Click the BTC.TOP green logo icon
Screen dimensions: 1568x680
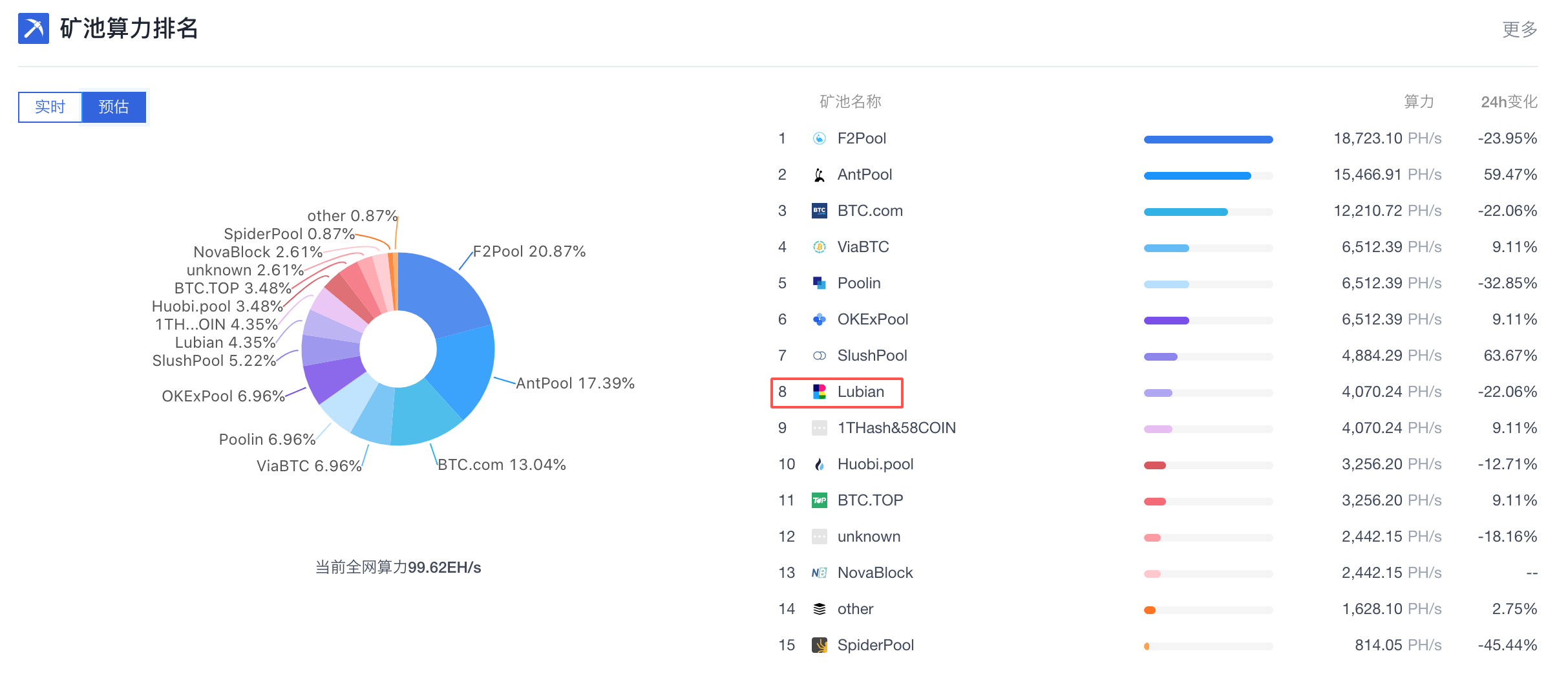coord(820,500)
